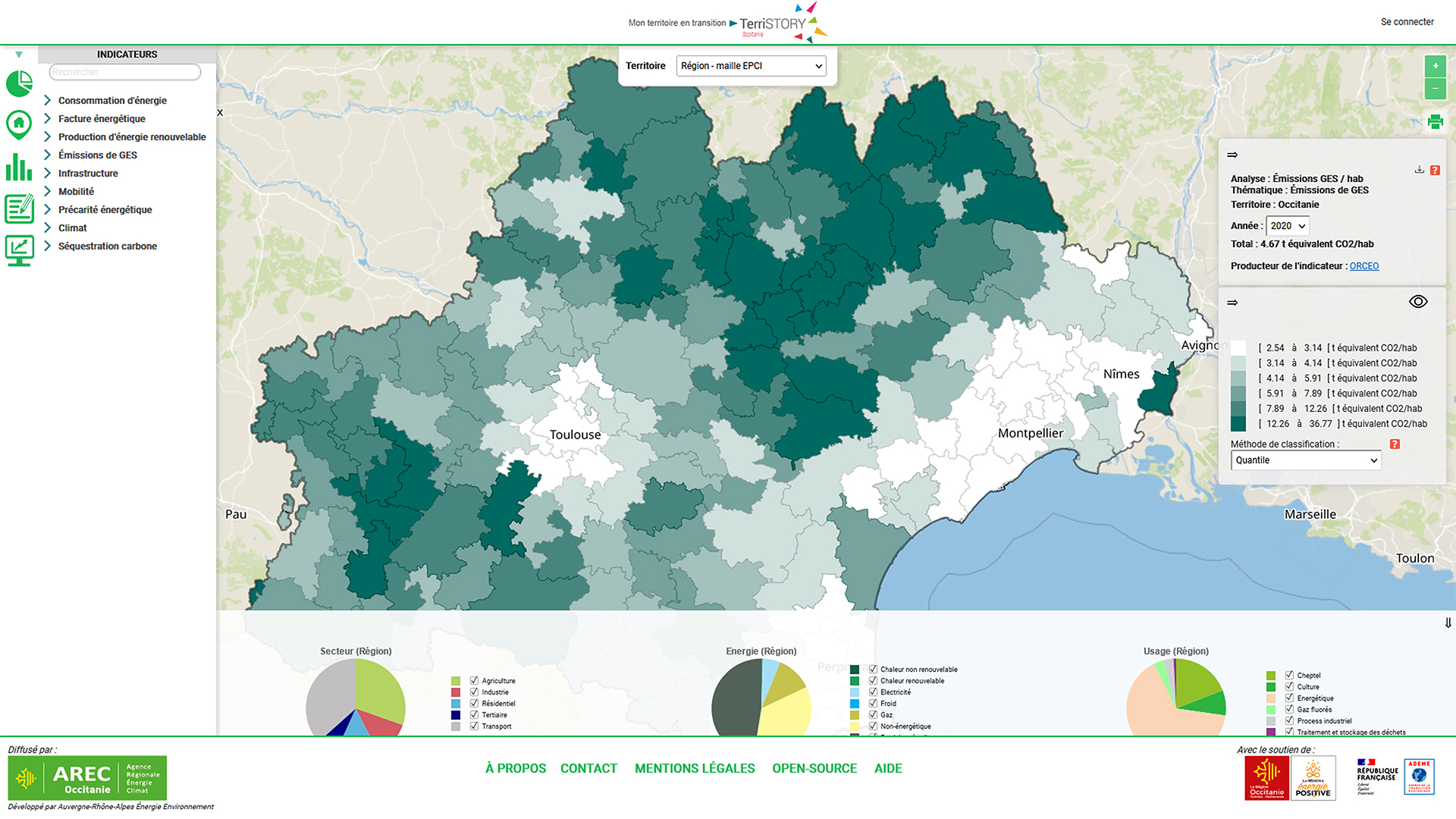Click the notepad with pencil icon
The width and height of the screenshot is (1456, 819).
click(x=19, y=209)
